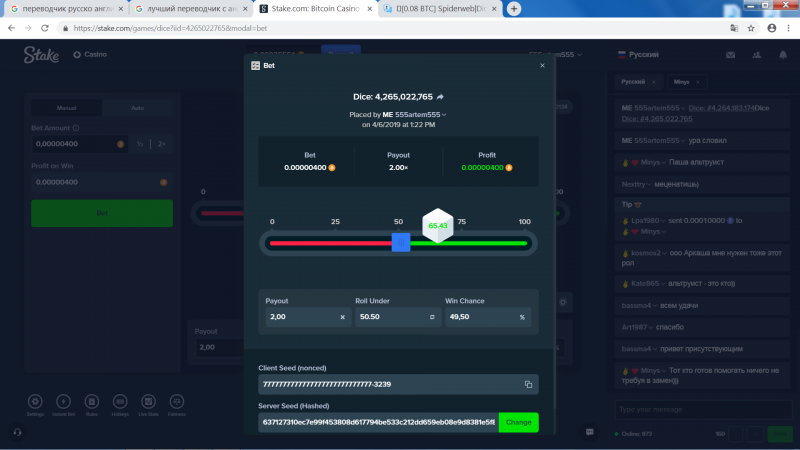Double the bet amount with 2× button
The image size is (800, 450).
coord(161,144)
